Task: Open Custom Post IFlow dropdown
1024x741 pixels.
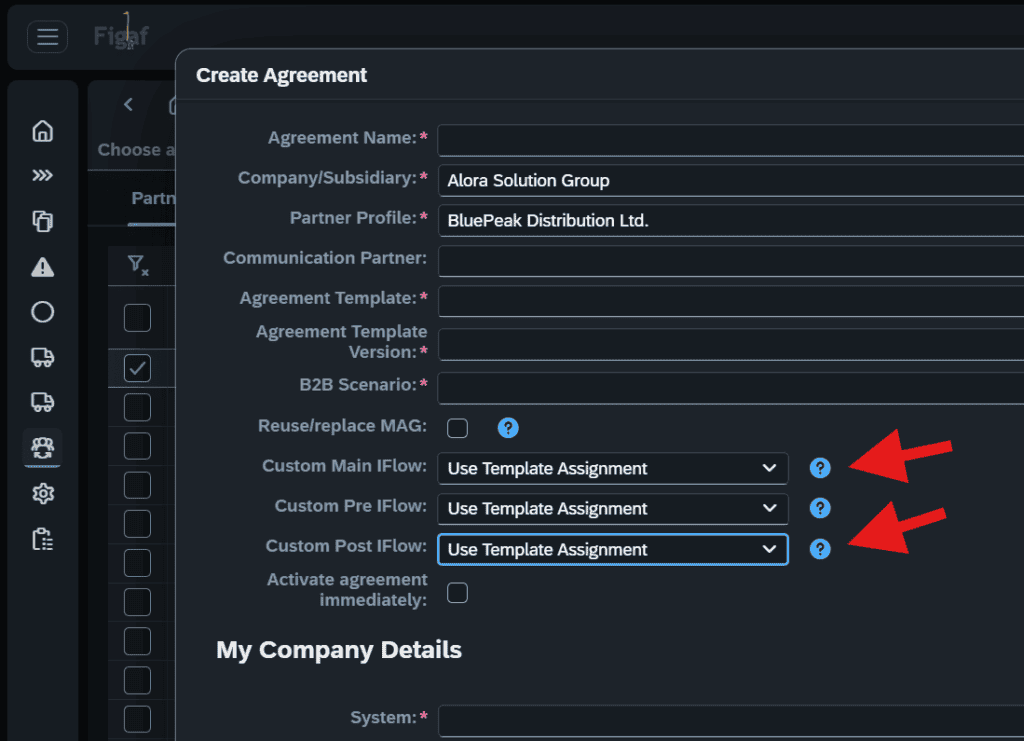Action: [x=613, y=550]
